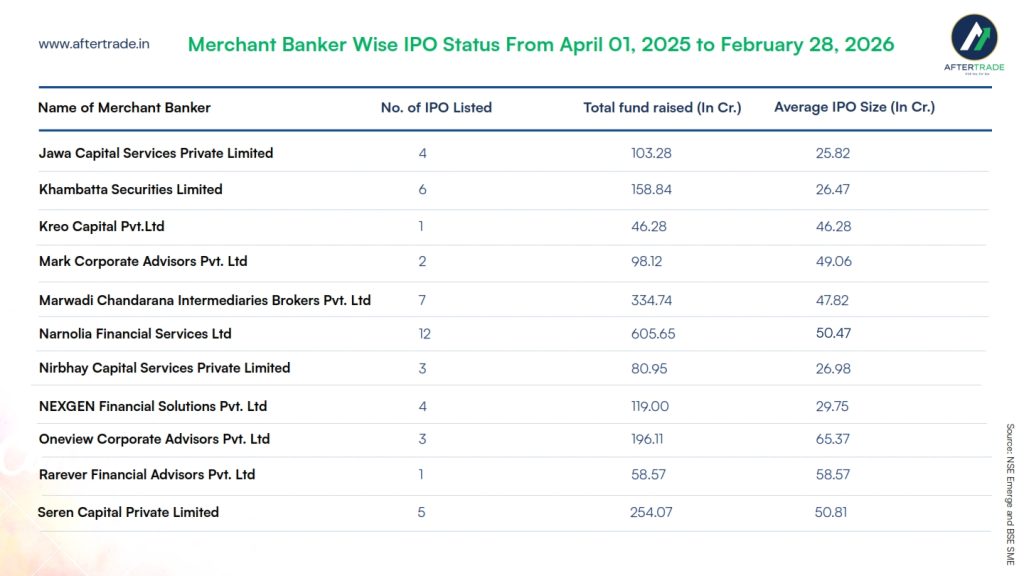Image resolution: width=1024 pixels, height=576 pixels.
Task: Click the Aftertrade logo icon
Action: [x=973, y=37]
